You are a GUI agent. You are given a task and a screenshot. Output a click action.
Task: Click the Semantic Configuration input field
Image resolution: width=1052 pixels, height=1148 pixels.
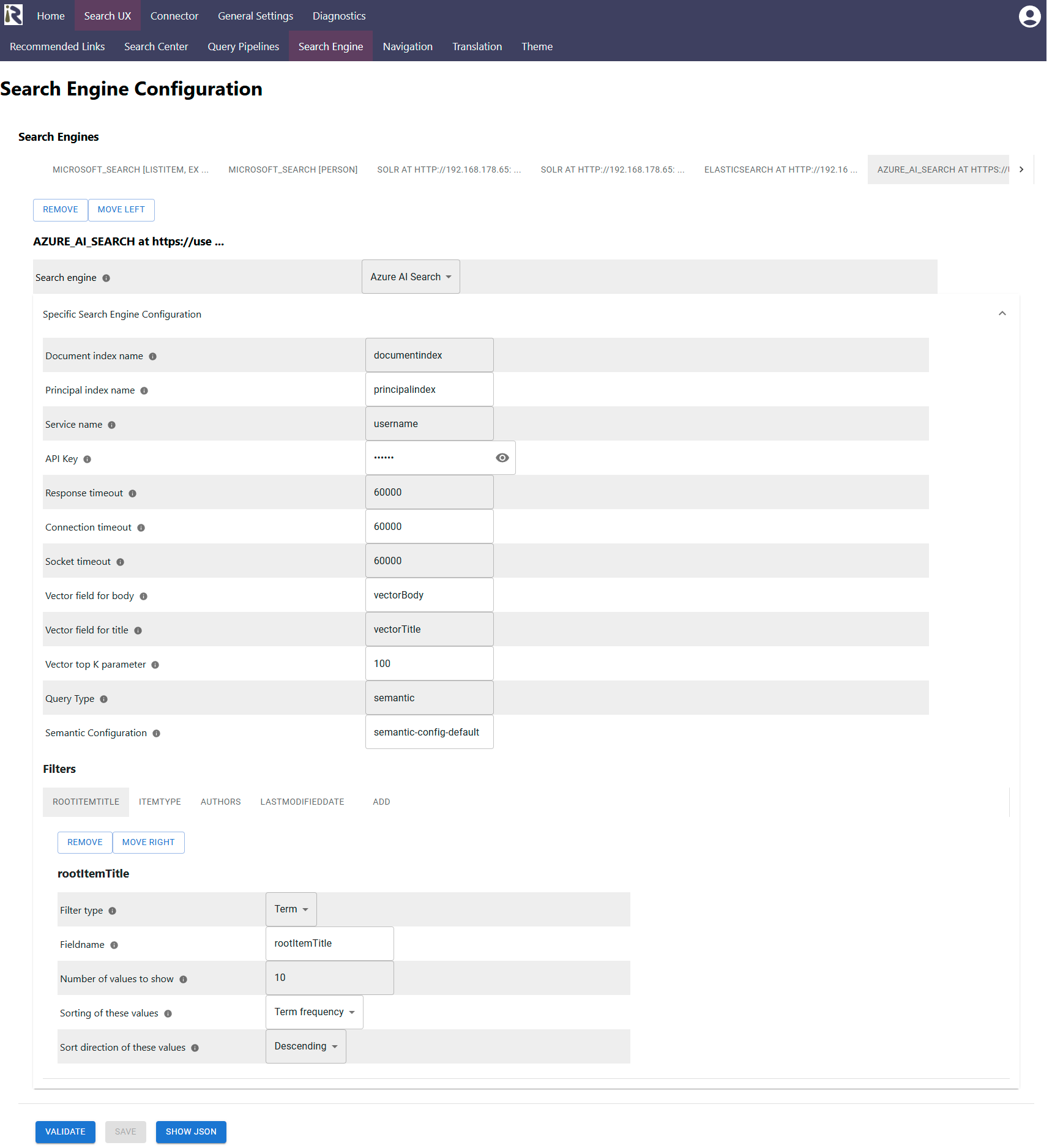click(430, 732)
